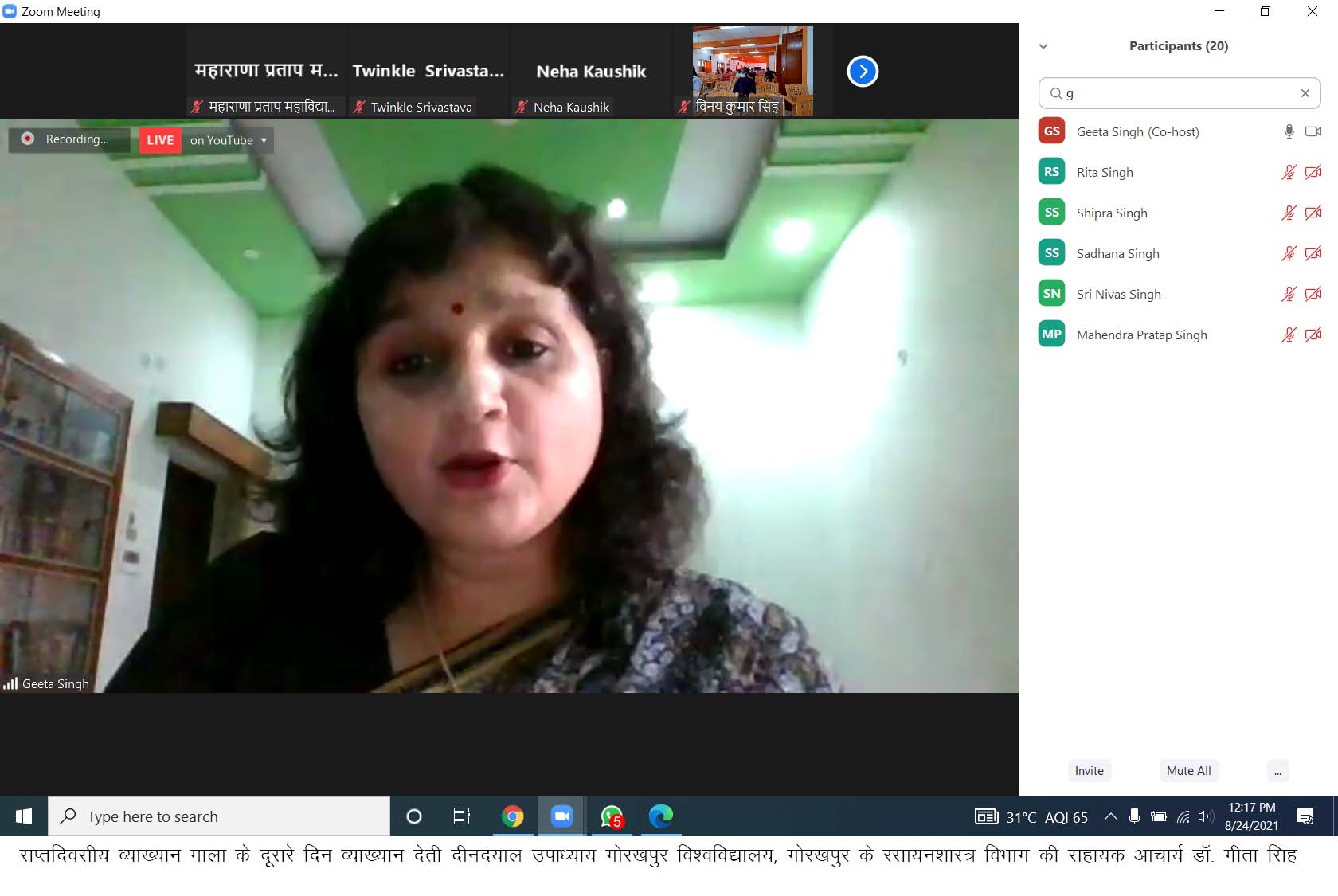The image size is (1338, 896).
Task: Clear the participant search field
Action: [x=1305, y=93]
